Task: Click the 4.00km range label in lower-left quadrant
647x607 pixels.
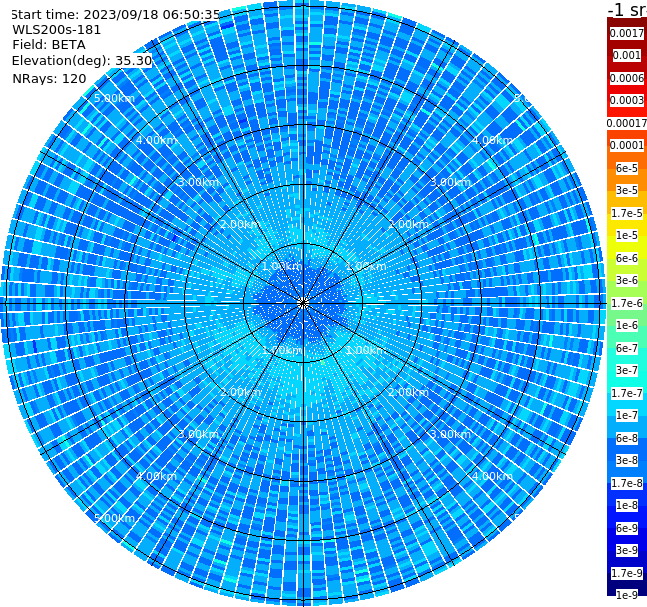Action: pos(156,476)
